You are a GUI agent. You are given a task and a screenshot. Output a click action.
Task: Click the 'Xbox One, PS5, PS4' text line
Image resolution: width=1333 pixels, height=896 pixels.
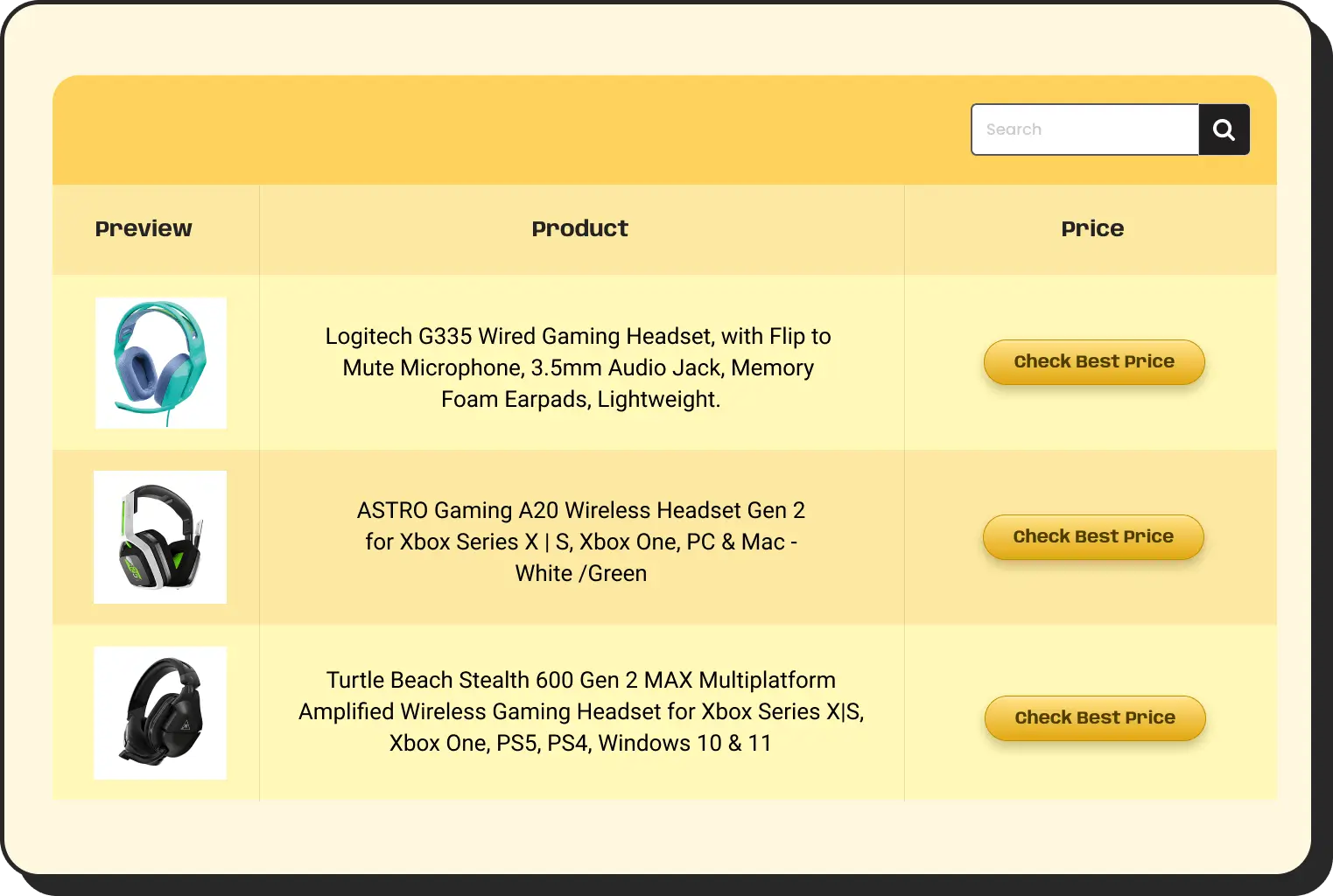(580, 744)
